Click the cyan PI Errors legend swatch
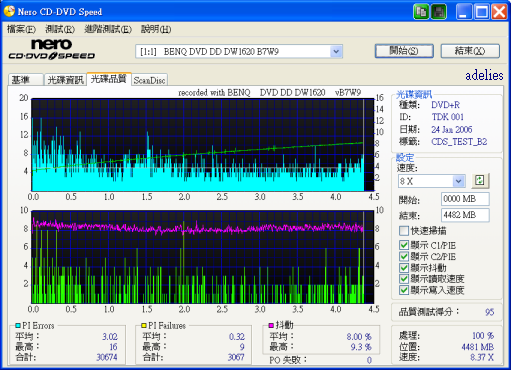Screen dimensions: 511x370 tap(18, 325)
